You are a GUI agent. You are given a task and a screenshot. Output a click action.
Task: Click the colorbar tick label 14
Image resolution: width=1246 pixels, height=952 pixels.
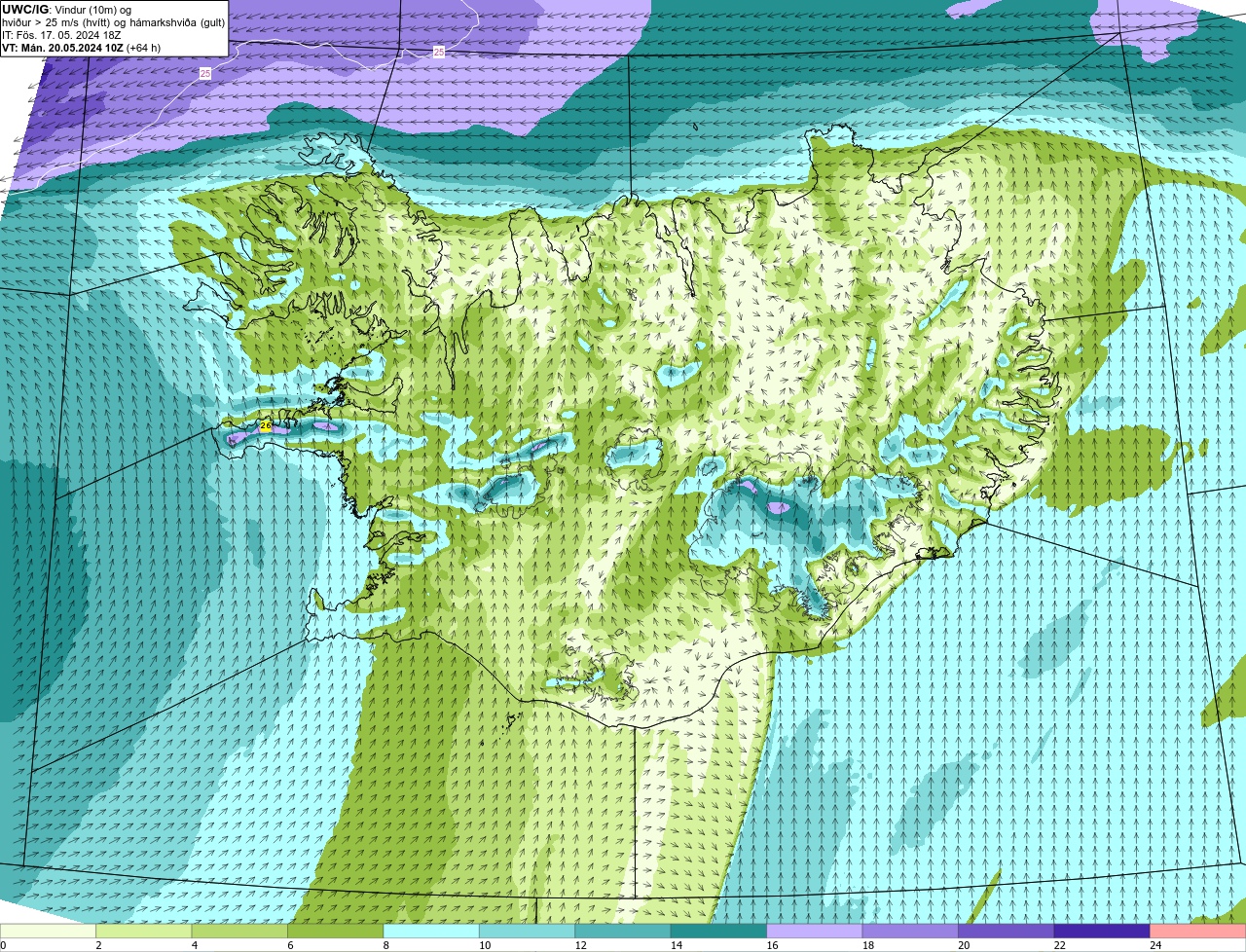click(x=676, y=945)
